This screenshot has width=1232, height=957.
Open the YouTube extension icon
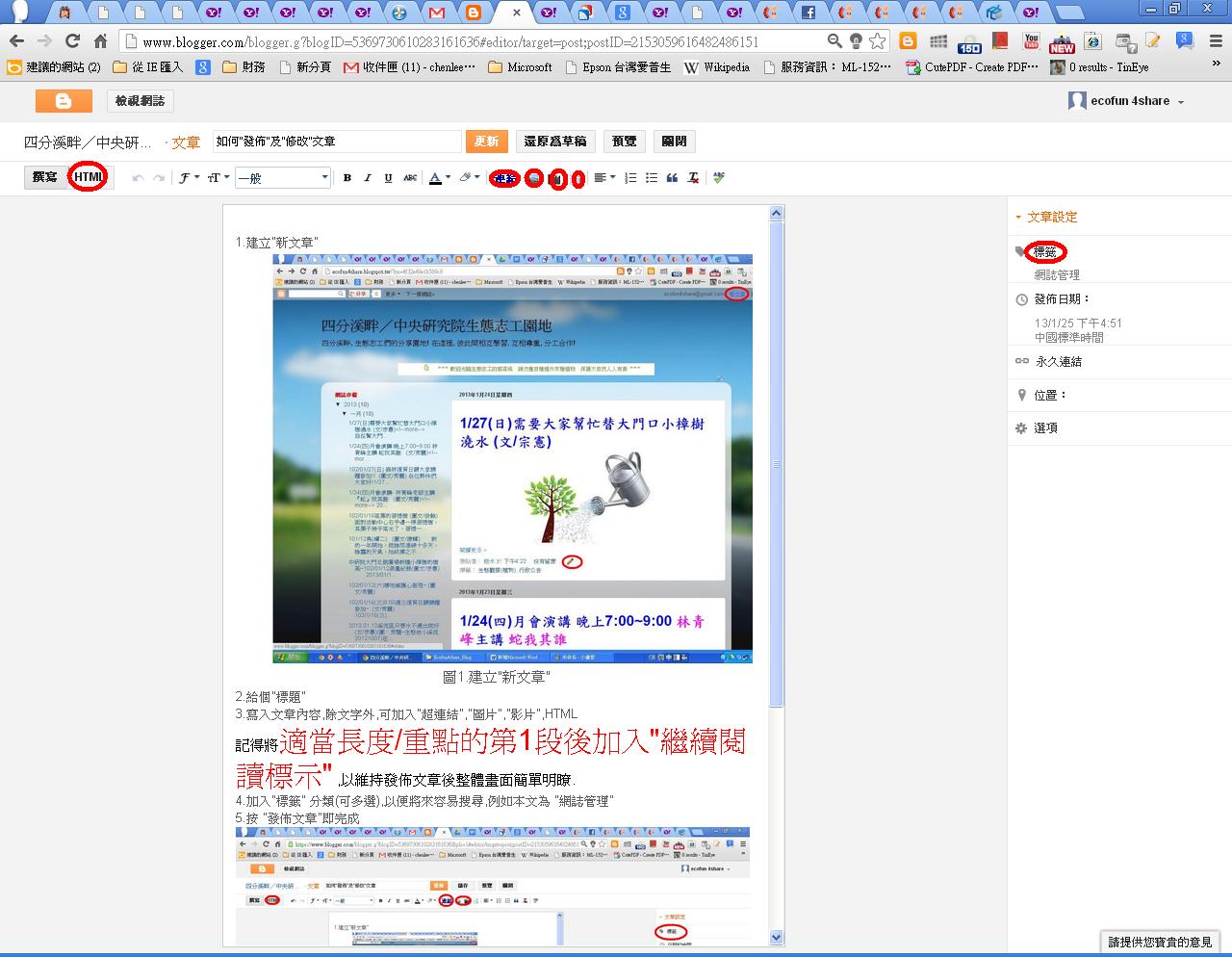pos(1031,41)
